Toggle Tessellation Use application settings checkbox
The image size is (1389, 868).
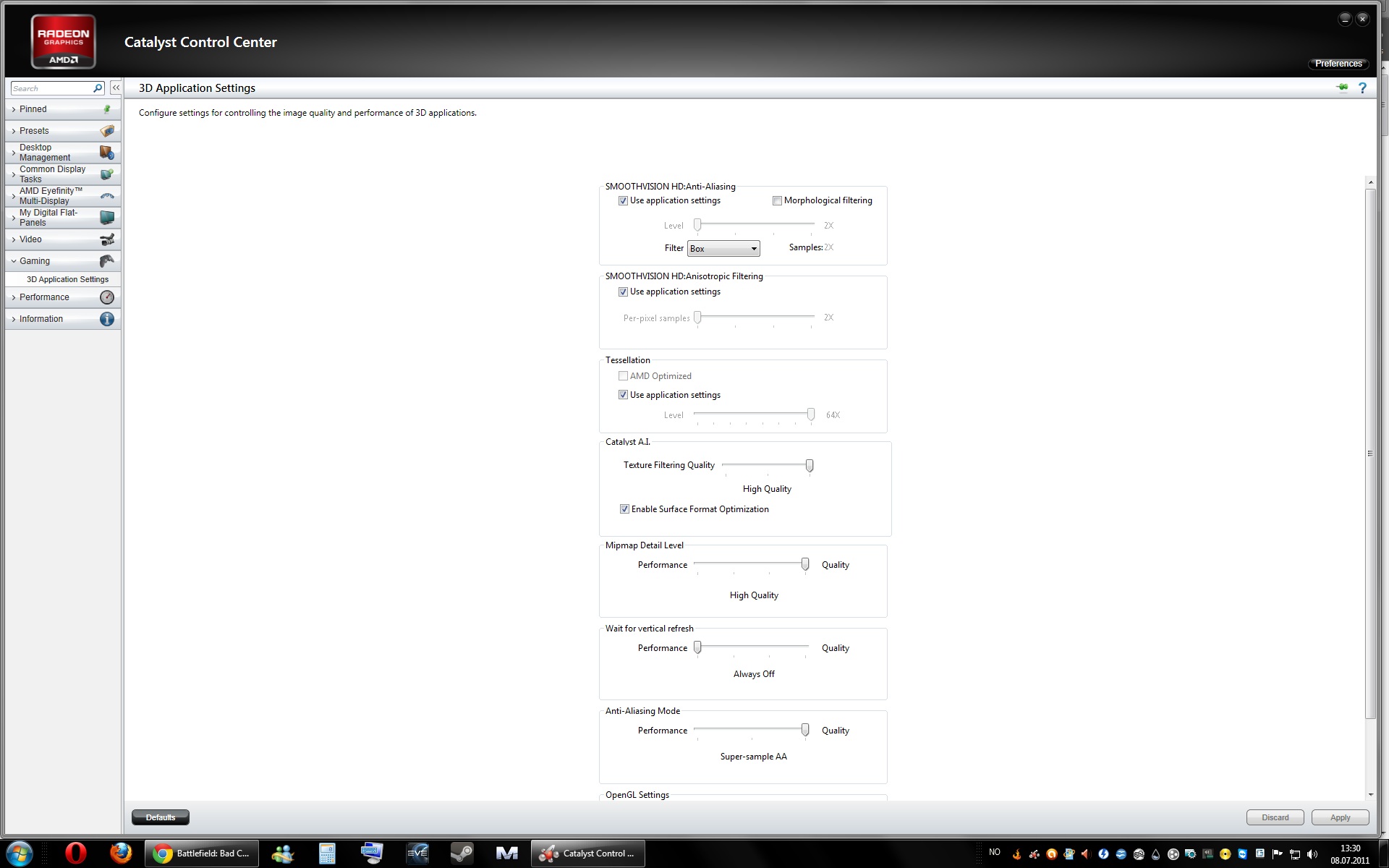[x=623, y=395]
